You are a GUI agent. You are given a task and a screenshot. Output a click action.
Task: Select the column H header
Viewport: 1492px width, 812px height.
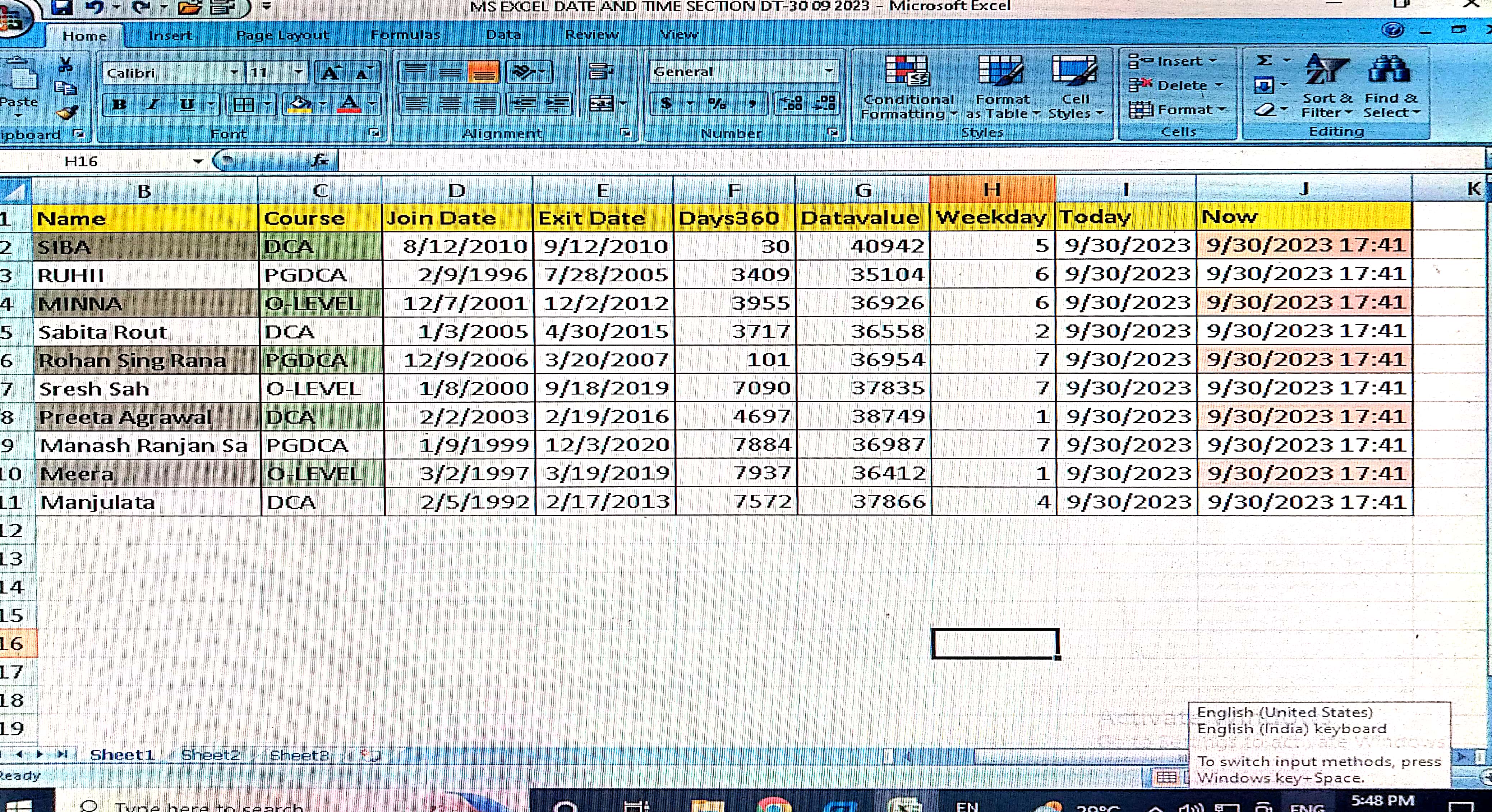coord(991,189)
